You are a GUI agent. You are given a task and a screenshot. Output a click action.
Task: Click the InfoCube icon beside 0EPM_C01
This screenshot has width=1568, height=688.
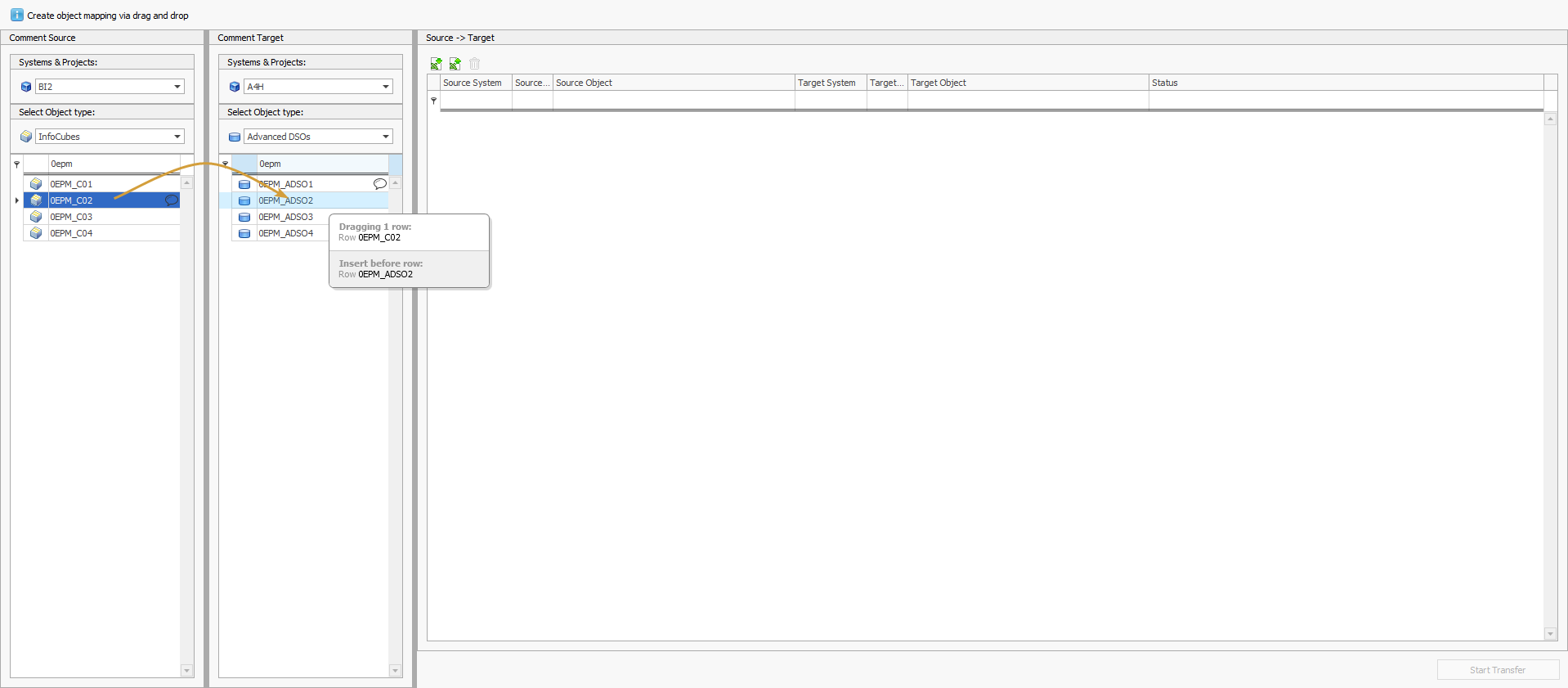pyautogui.click(x=36, y=184)
